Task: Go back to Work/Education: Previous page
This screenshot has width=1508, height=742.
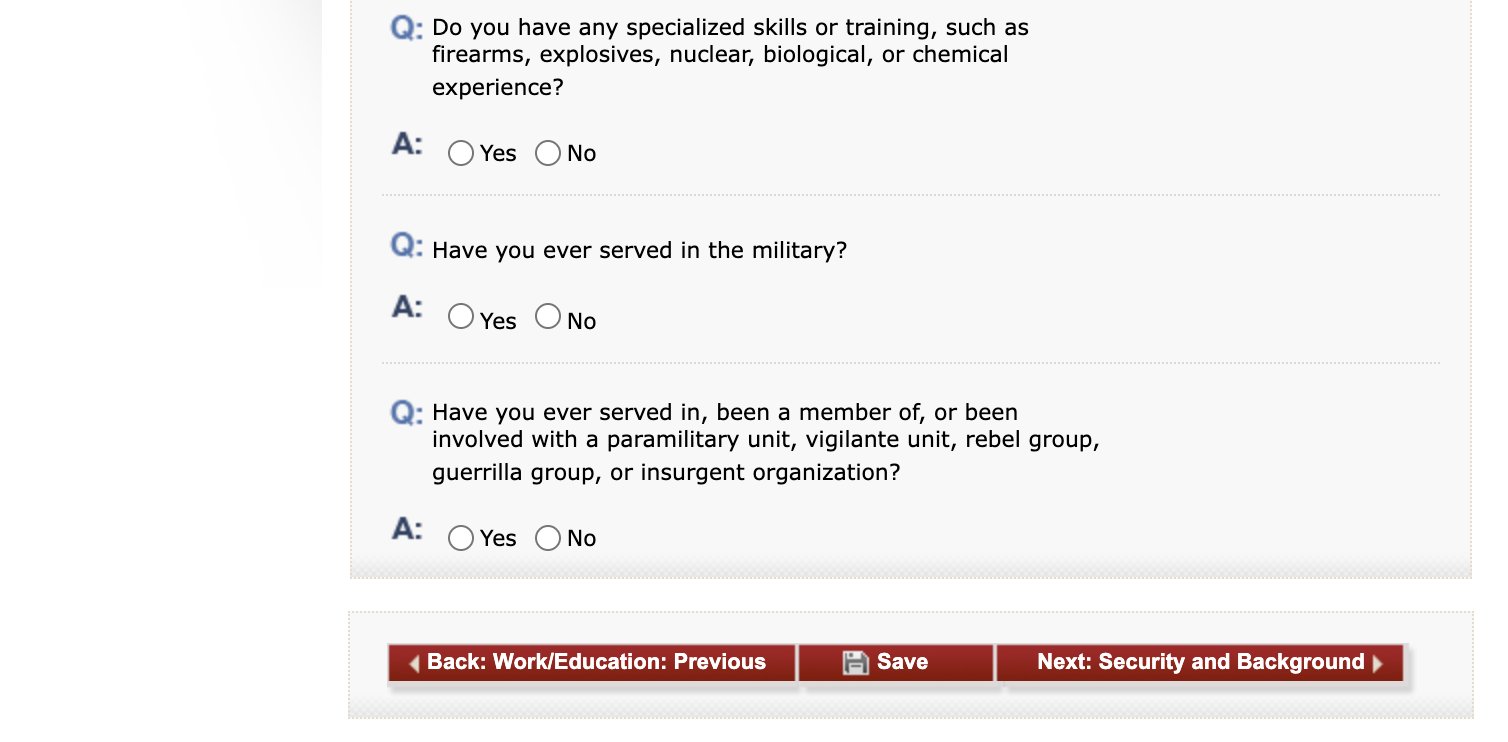Action: [x=592, y=662]
